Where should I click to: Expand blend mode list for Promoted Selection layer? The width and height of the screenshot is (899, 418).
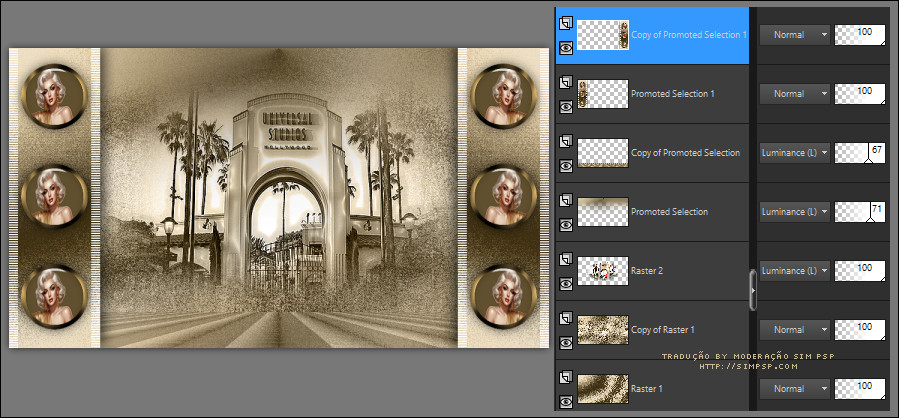tap(795, 211)
